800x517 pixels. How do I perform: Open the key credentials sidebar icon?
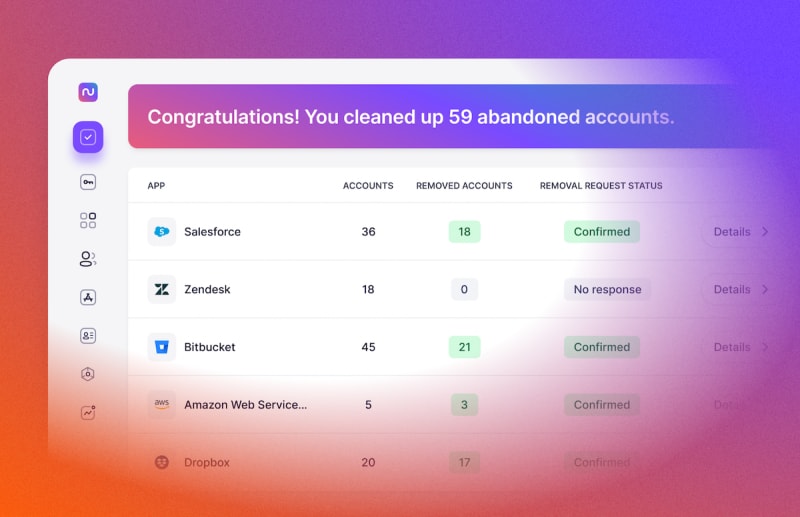(x=88, y=182)
